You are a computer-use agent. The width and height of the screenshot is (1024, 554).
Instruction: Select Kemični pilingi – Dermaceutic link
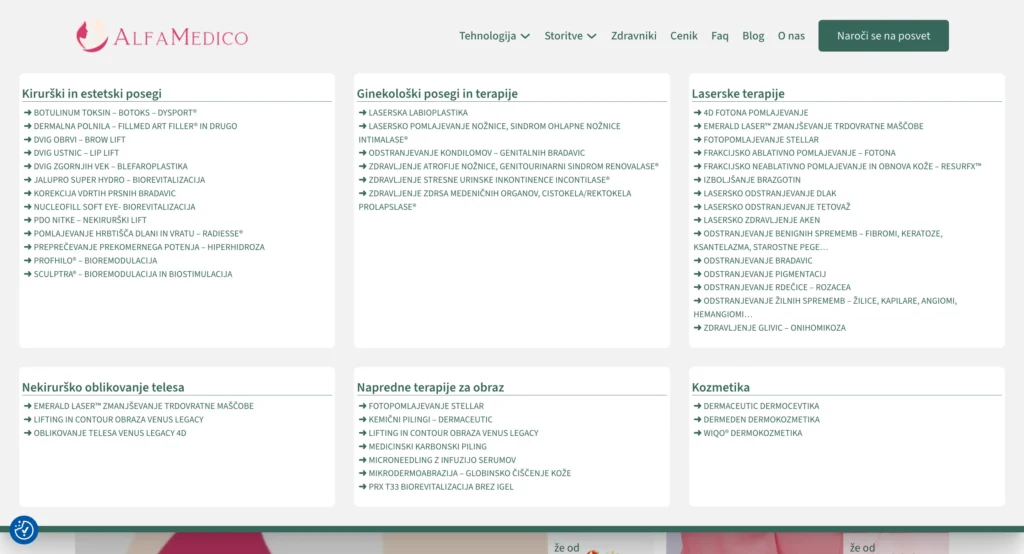click(x=430, y=420)
